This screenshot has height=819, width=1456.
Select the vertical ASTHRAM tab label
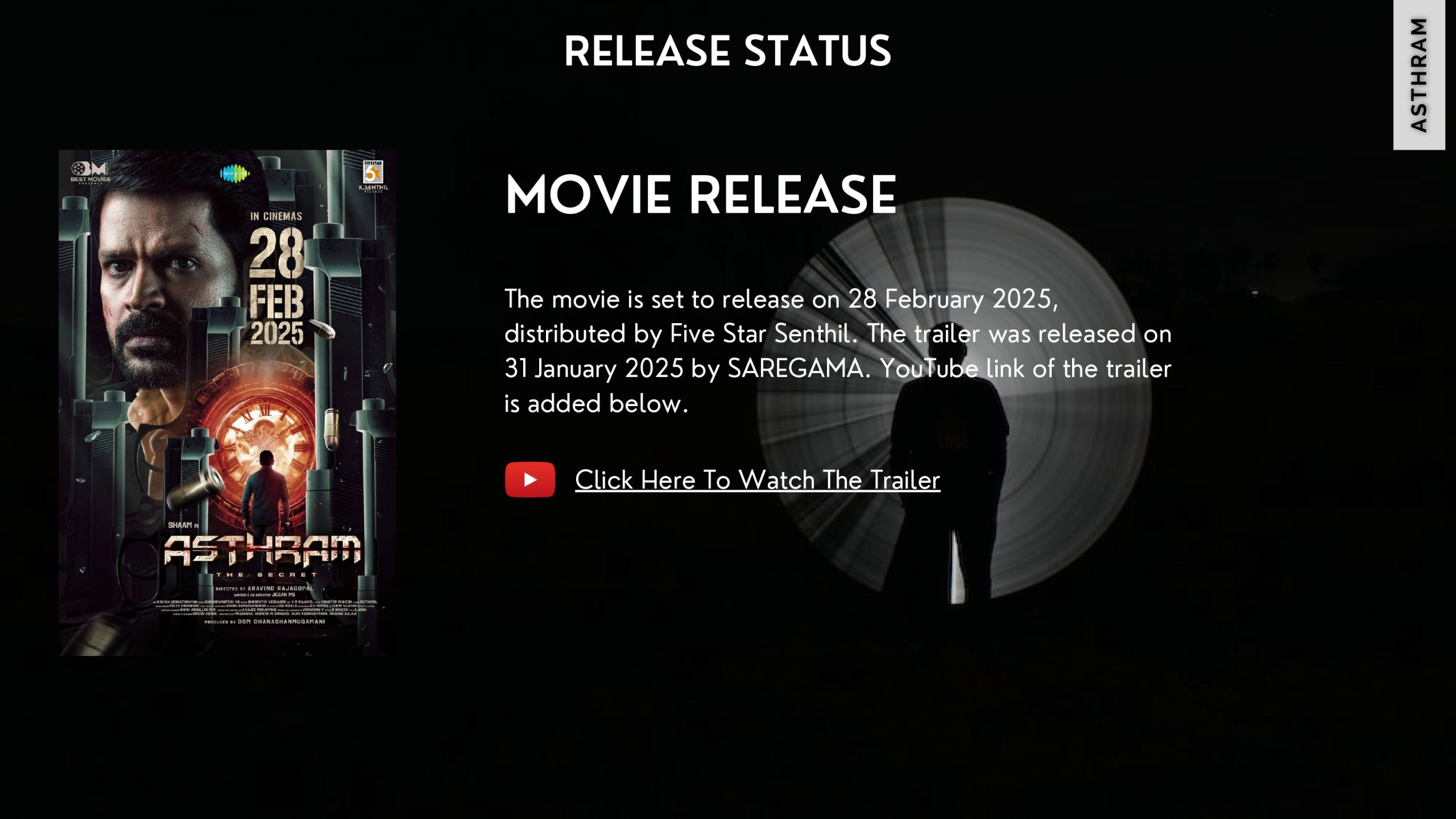tap(1419, 75)
